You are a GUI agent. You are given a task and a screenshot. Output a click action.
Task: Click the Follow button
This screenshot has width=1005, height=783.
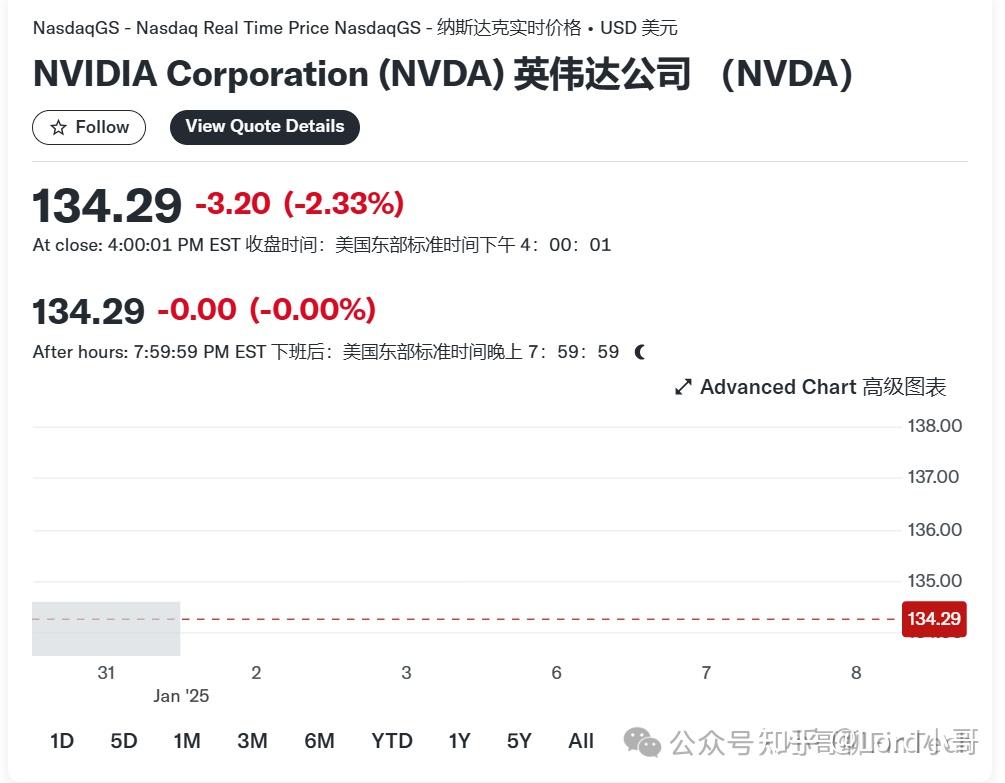pos(89,127)
